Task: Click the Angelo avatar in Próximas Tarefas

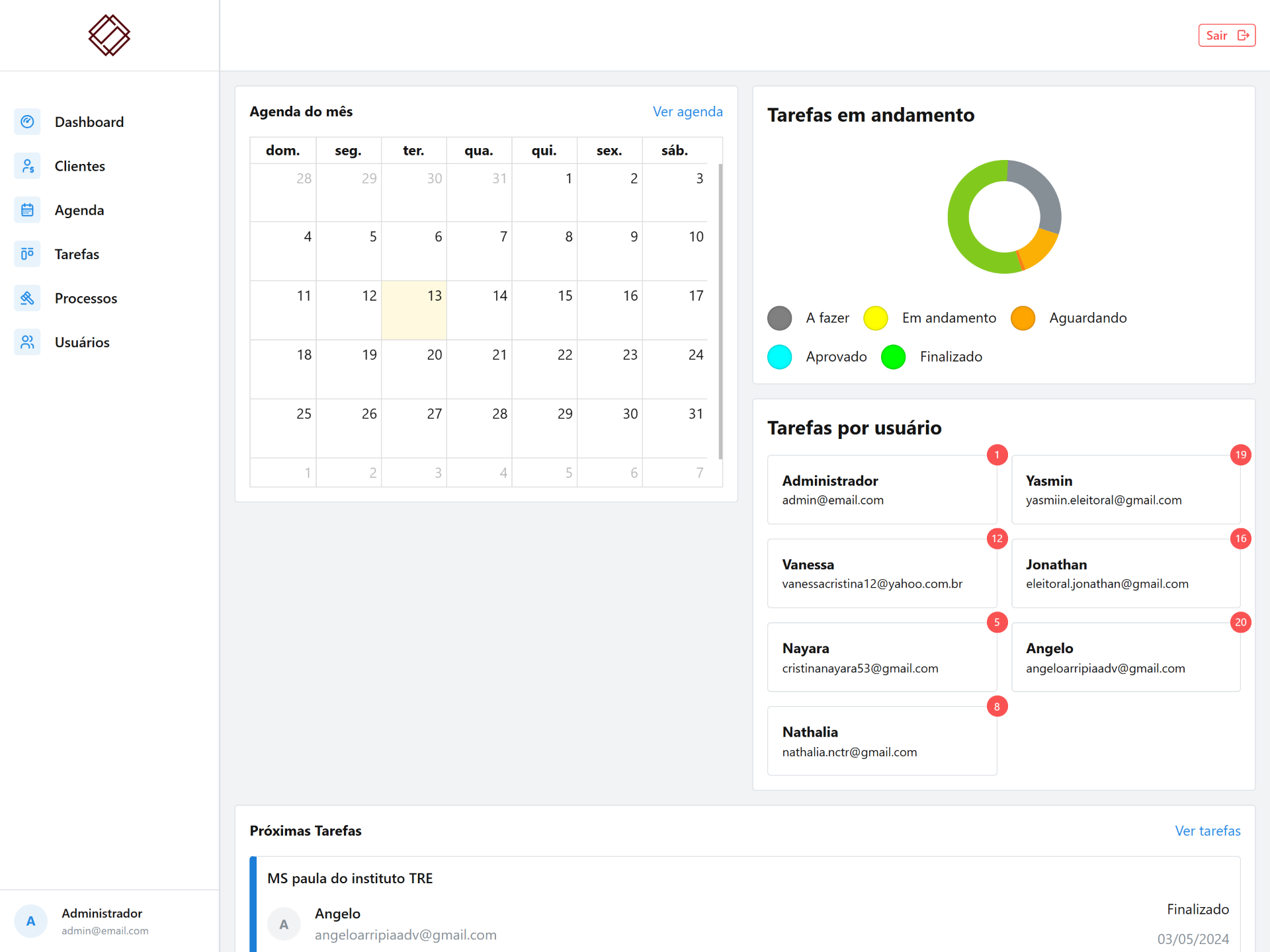Action: [284, 924]
